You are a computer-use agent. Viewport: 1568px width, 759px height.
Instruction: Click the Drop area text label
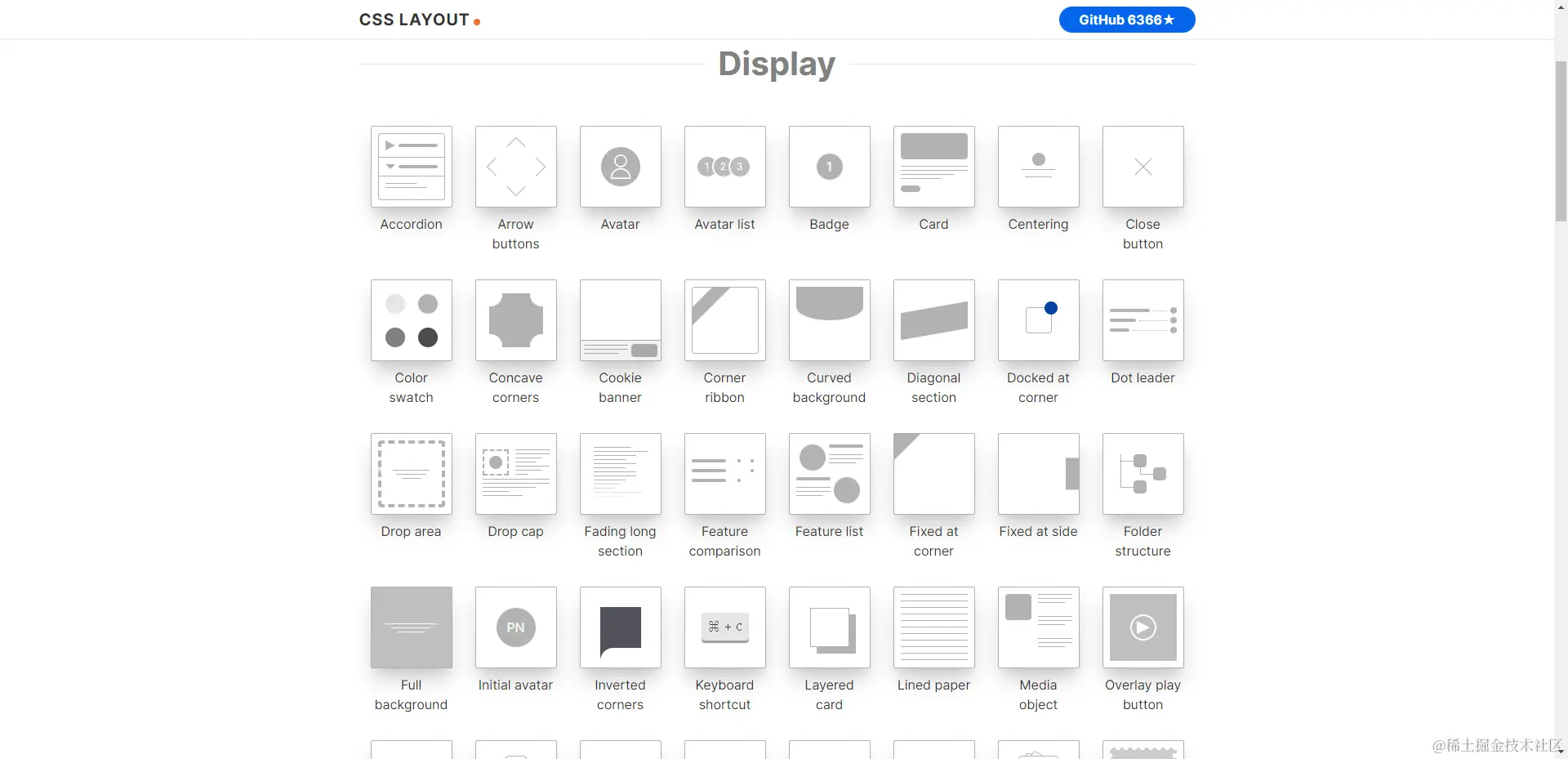[412, 531]
